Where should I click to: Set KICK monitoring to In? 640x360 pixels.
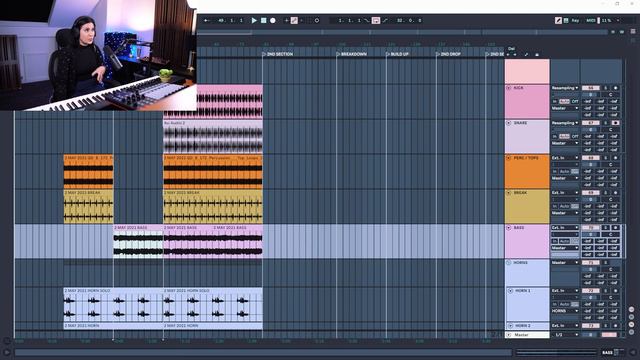coord(555,101)
